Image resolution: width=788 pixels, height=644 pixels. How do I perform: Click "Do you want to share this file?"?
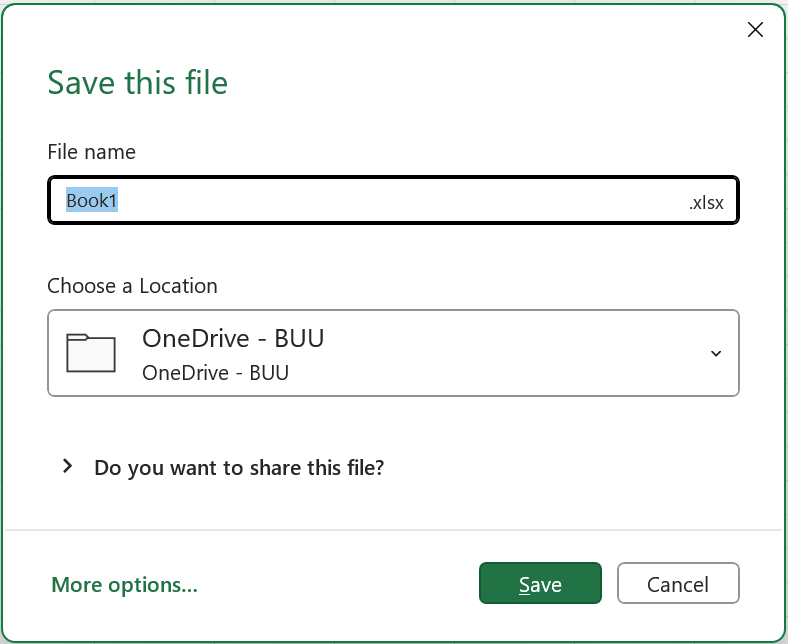point(239,467)
